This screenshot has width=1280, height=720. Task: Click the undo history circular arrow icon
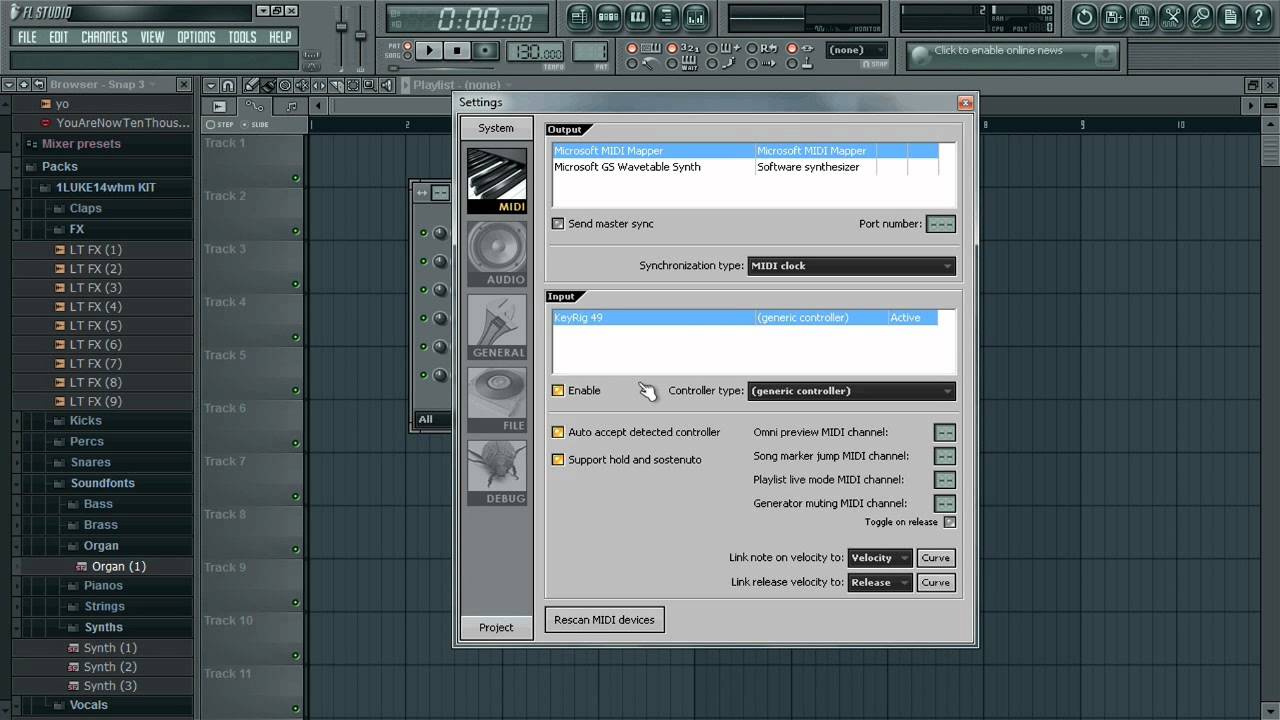1084,17
